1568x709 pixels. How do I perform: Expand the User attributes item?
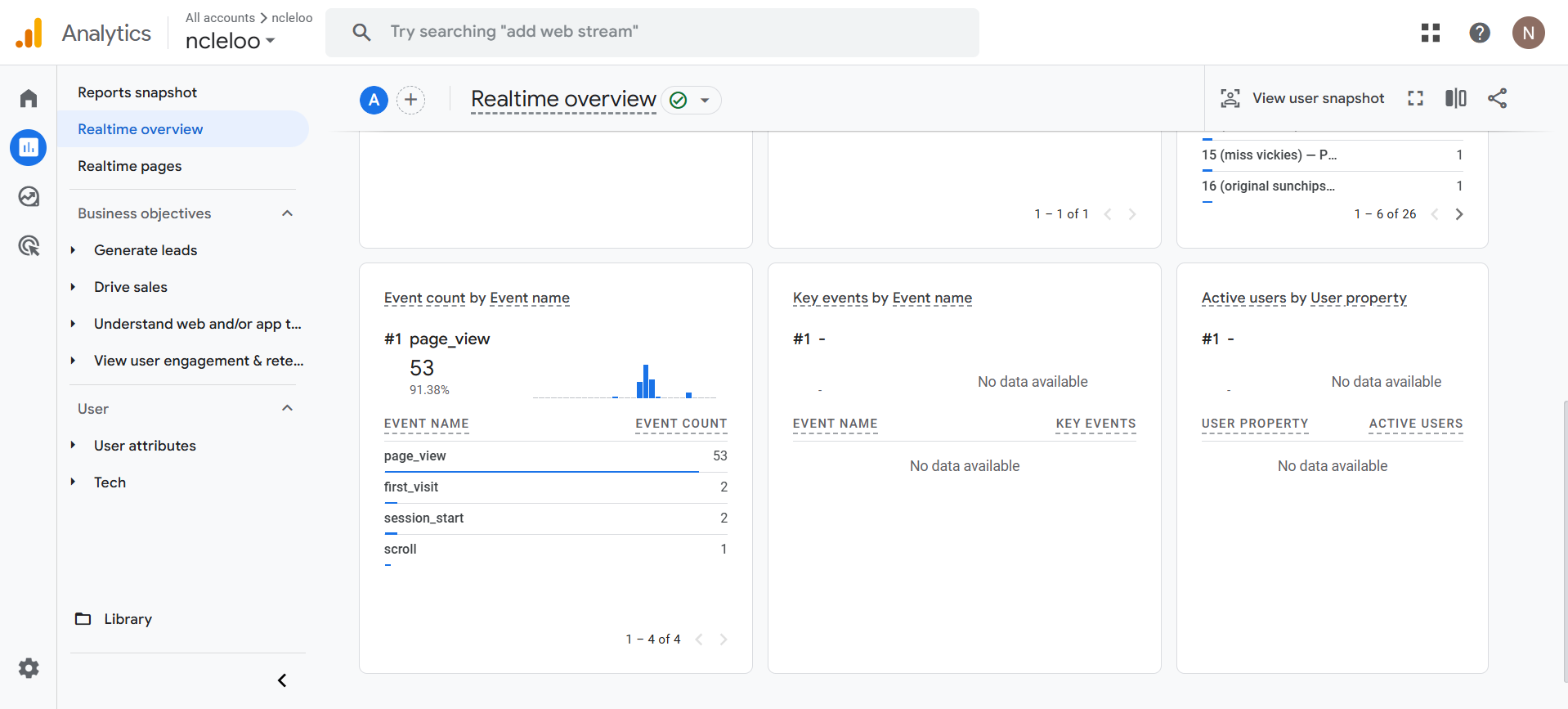[x=74, y=446]
